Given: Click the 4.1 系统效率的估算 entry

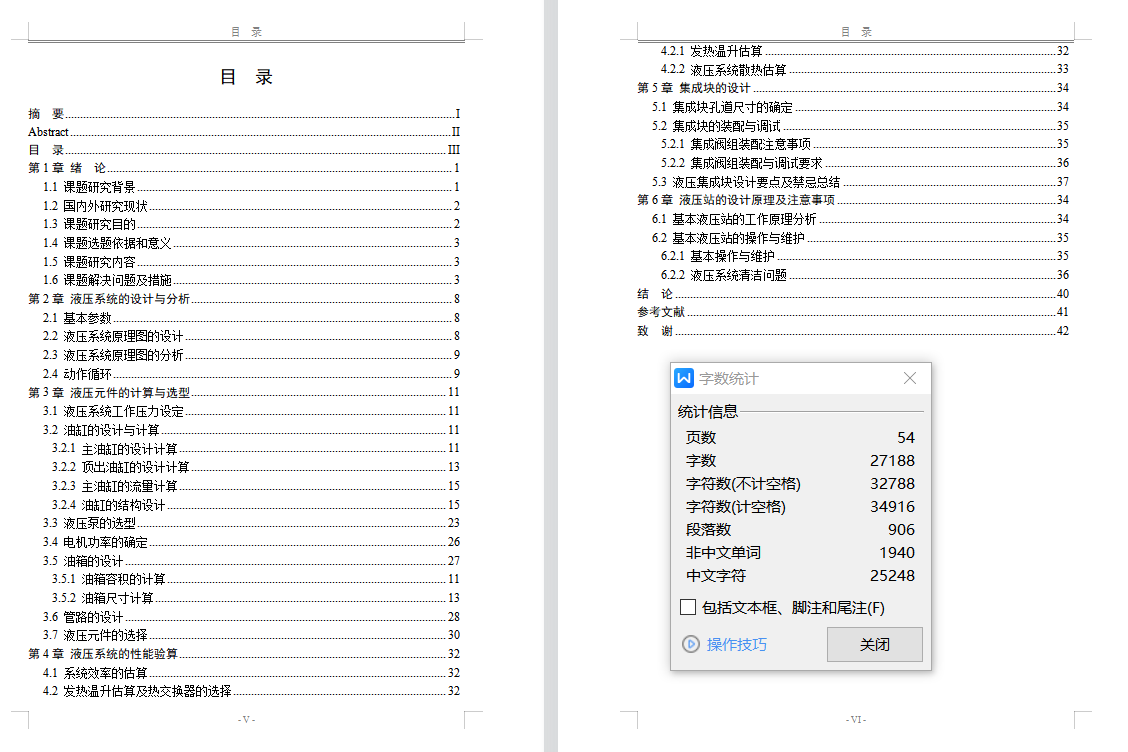Looking at the screenshot, I should tap(251, 674).
